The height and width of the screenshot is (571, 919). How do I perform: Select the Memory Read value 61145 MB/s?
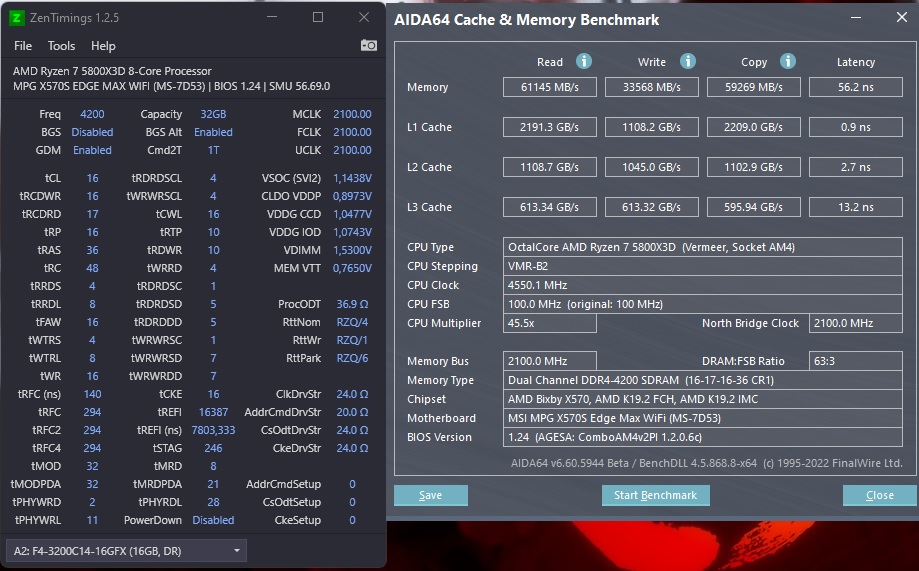pyautogui.click(x=550, y=87)
